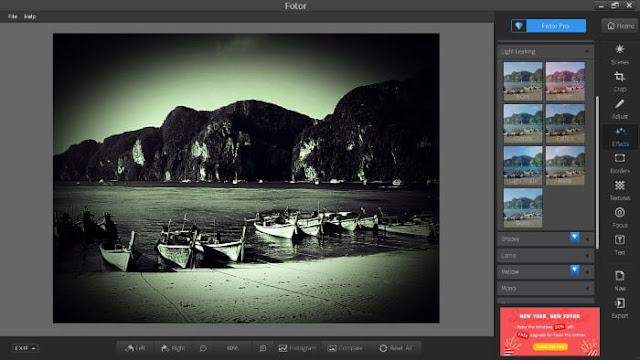Image resolution: width=640 pixels, height=360 pixels.
Task: Open the Adjust panel
Action: 620,109
